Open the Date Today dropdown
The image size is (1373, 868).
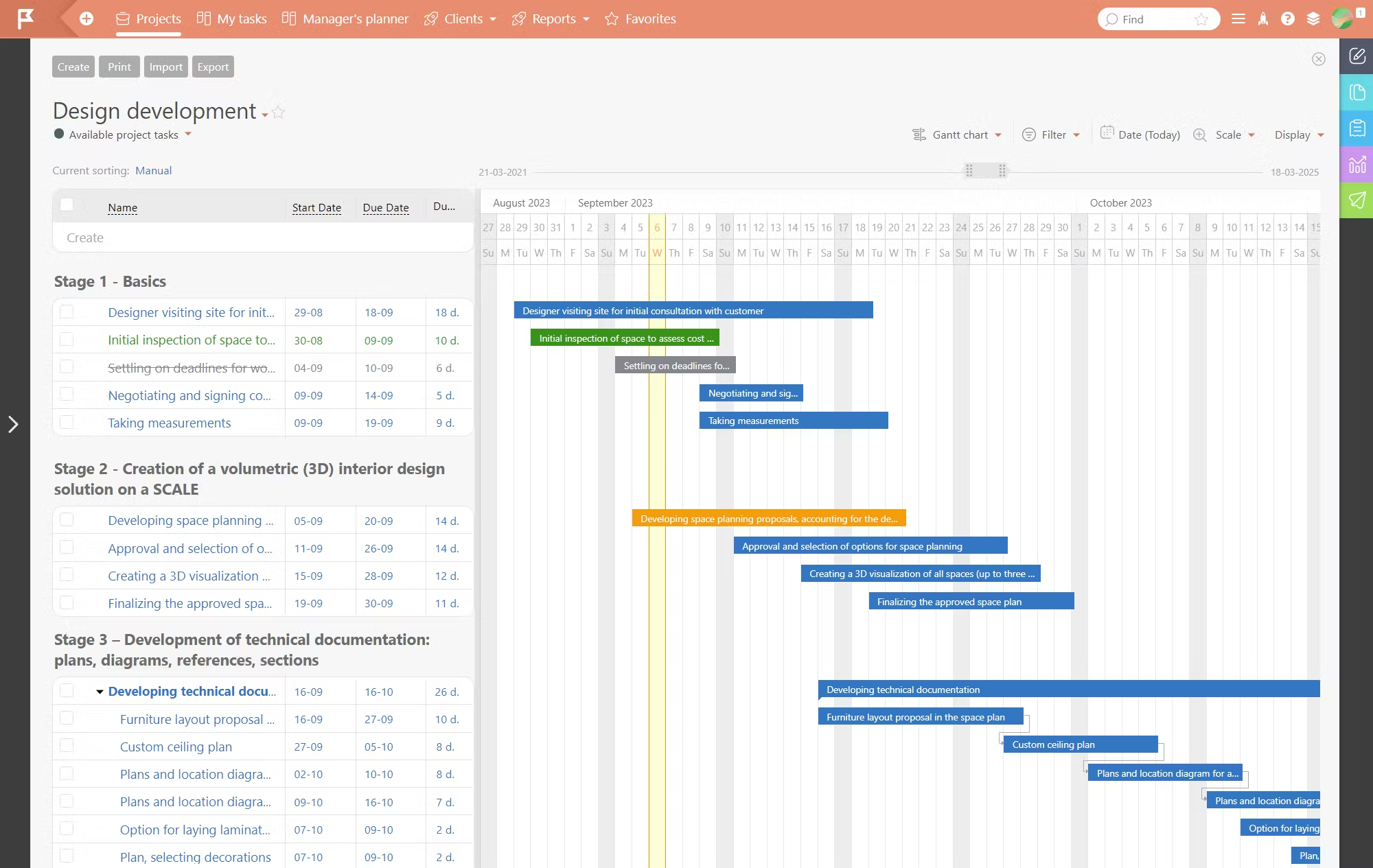click(x=1149, y=135)
